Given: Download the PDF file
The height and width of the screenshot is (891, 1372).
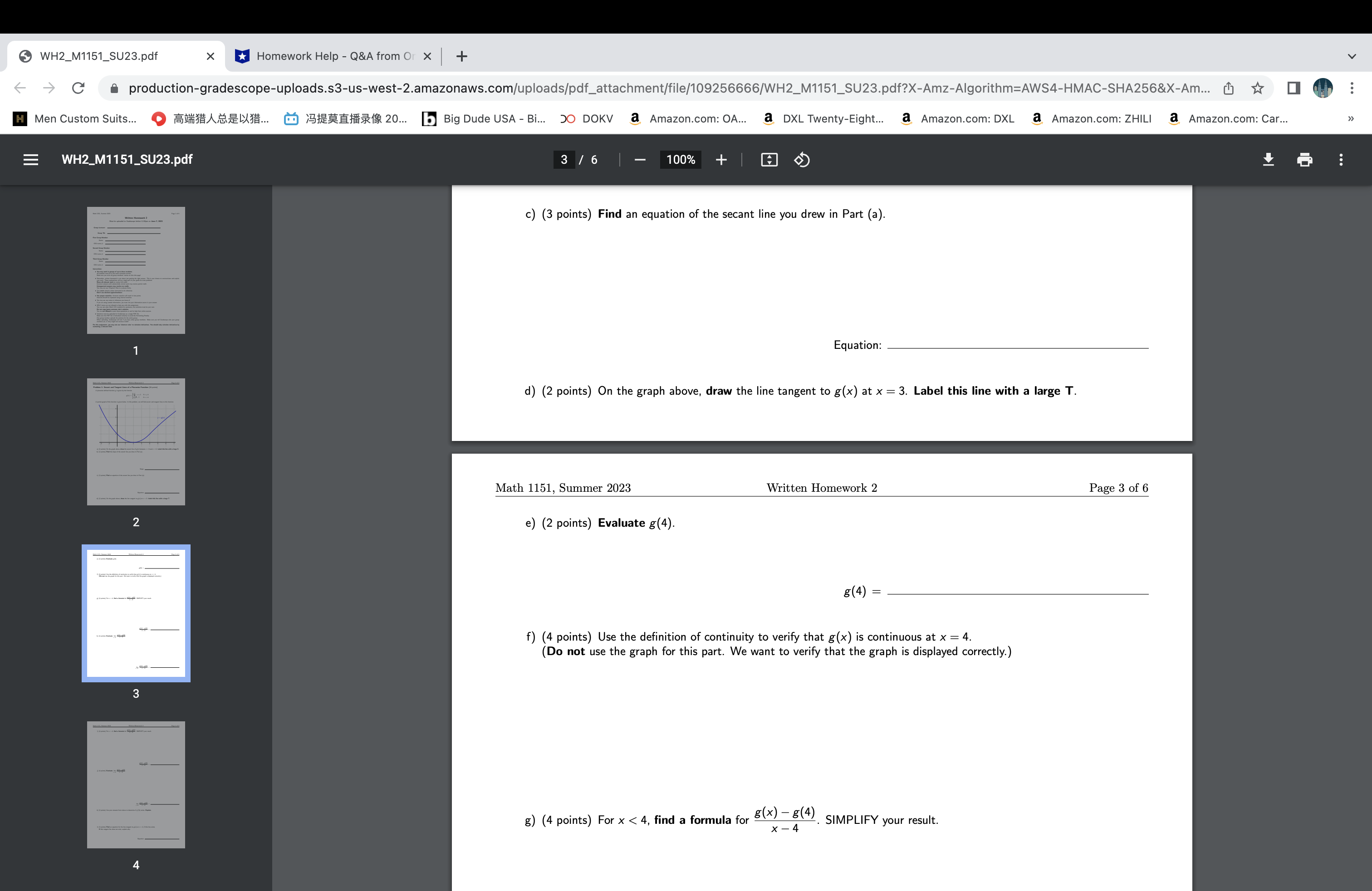Looking at the screenshot, I should click(1268, 160).
